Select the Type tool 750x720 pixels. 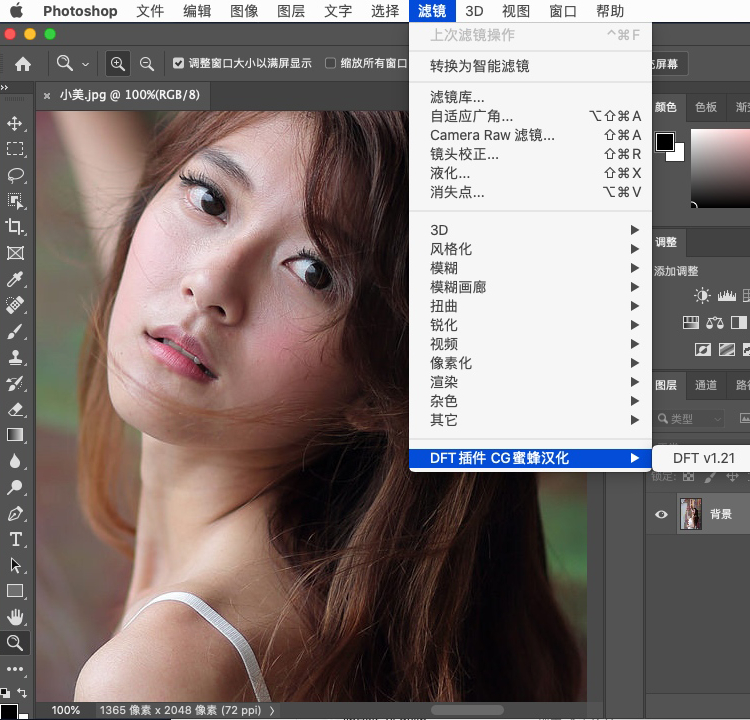pos(15,539)
